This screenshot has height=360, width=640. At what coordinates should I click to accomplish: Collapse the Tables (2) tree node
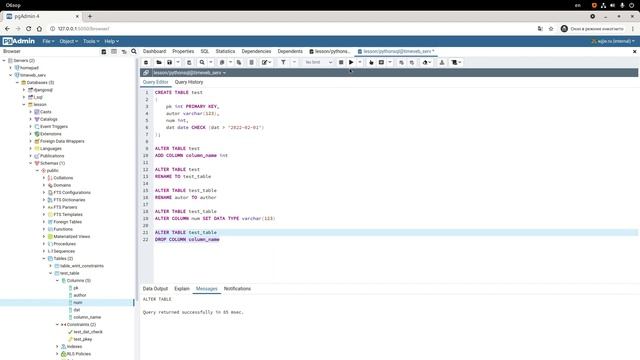44,258
